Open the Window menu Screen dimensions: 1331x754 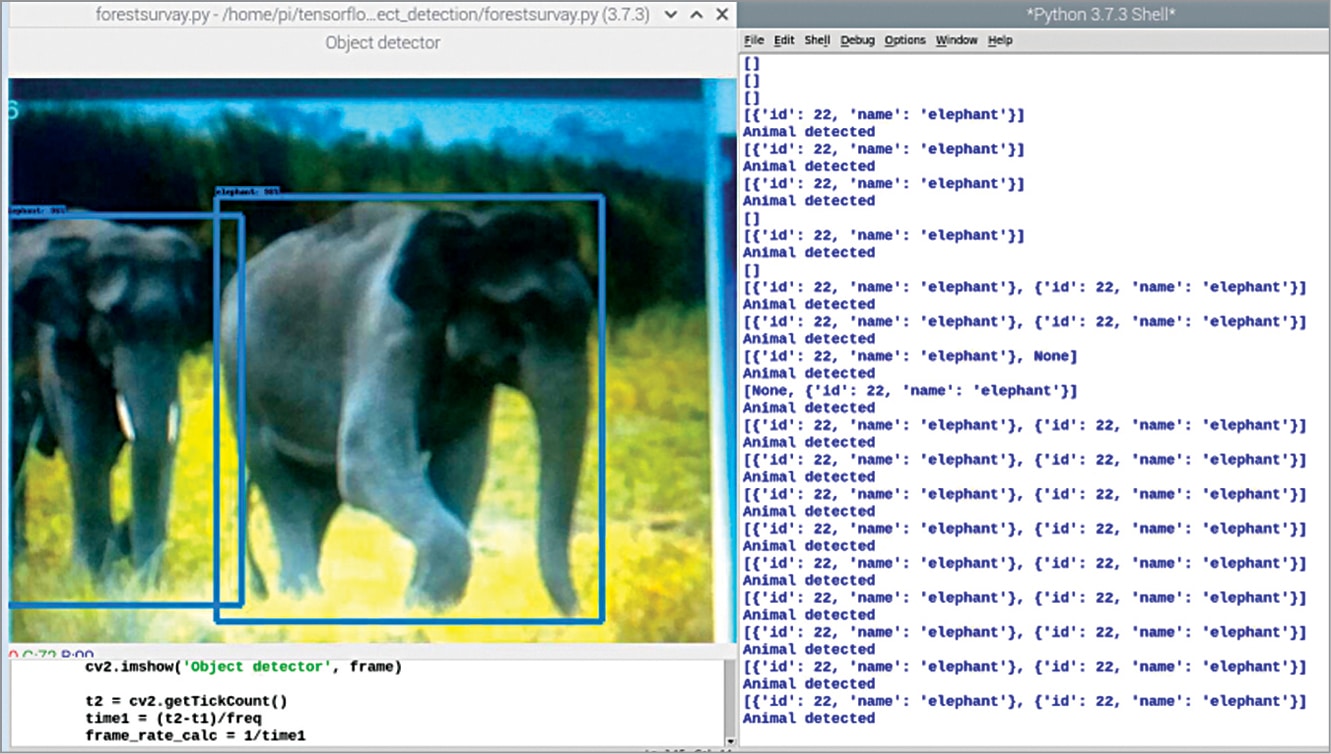click(x=957, y=40)
